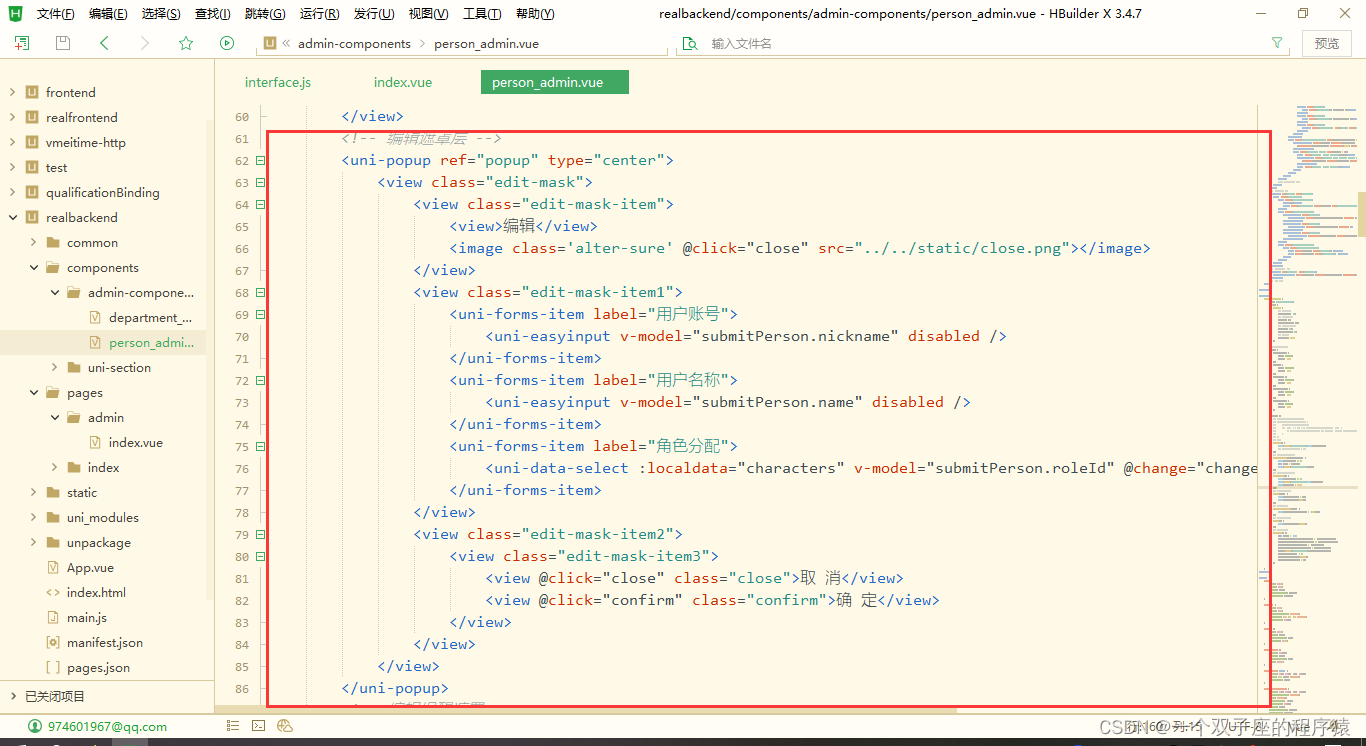Screen dimensions: 1366x746
Task: Open the terminal icon in status bar
Action: coord(258,726)
